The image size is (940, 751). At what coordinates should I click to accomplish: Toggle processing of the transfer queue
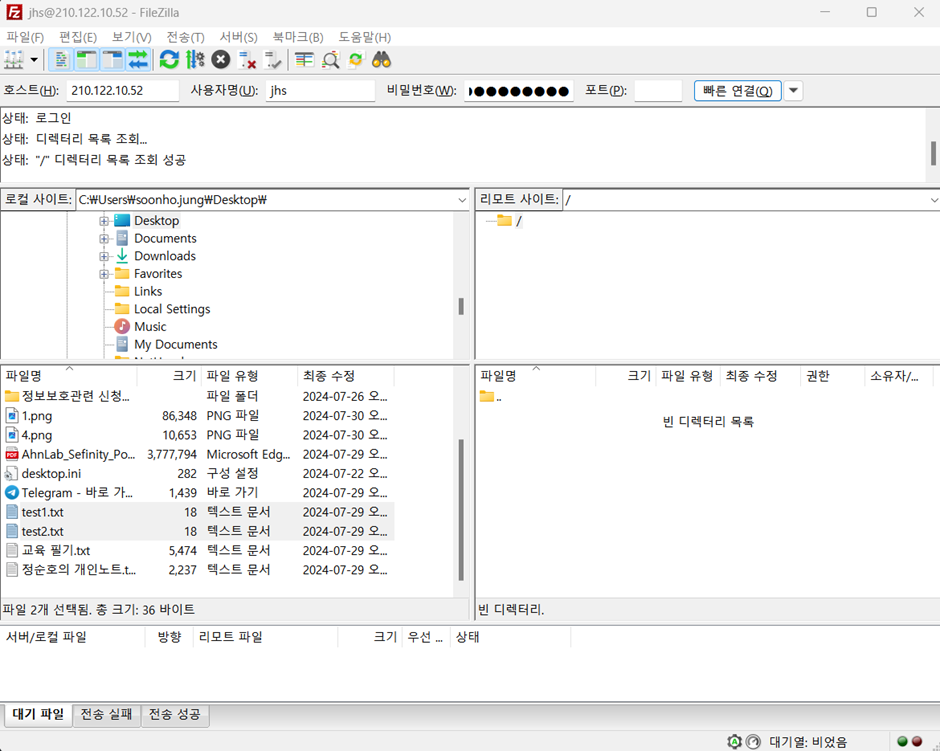point(195,60)
